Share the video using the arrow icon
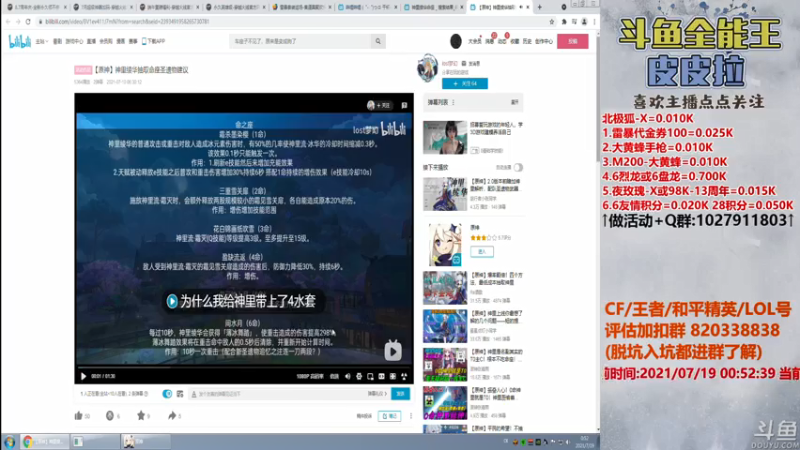This screenshot has width=800, height=450. [x=172, y=416]
